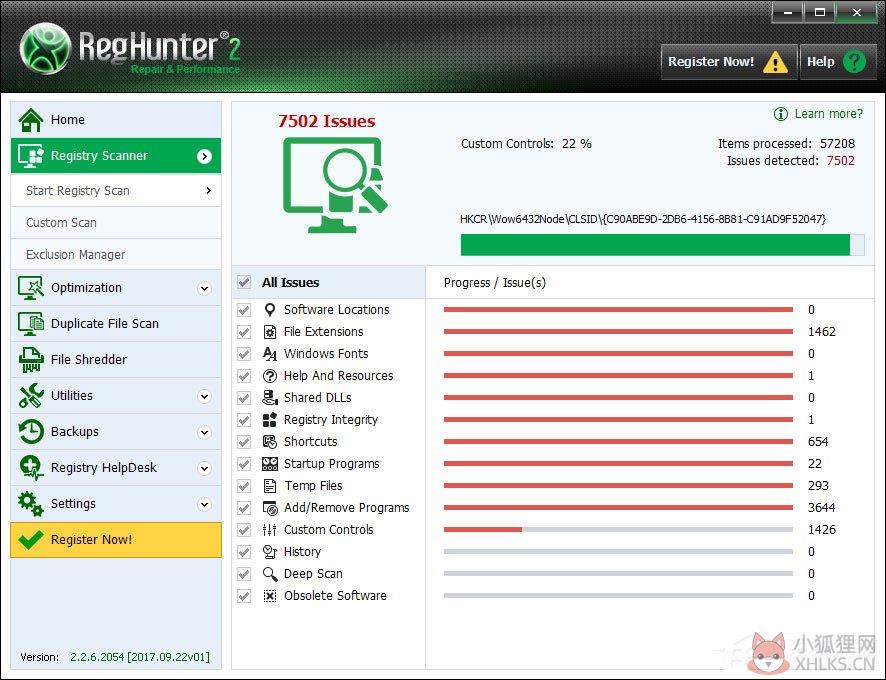
Task: Expand the Utilities section arrow
Action: [205, 396]
